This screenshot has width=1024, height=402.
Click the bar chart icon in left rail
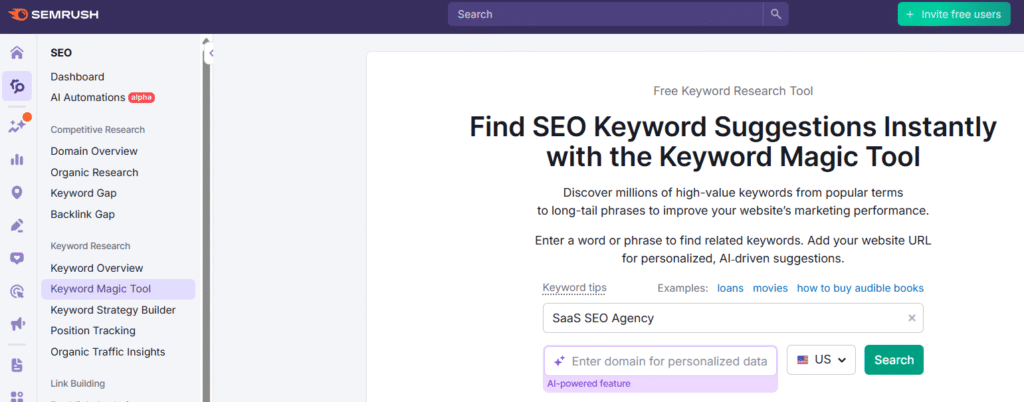(16, 159)
